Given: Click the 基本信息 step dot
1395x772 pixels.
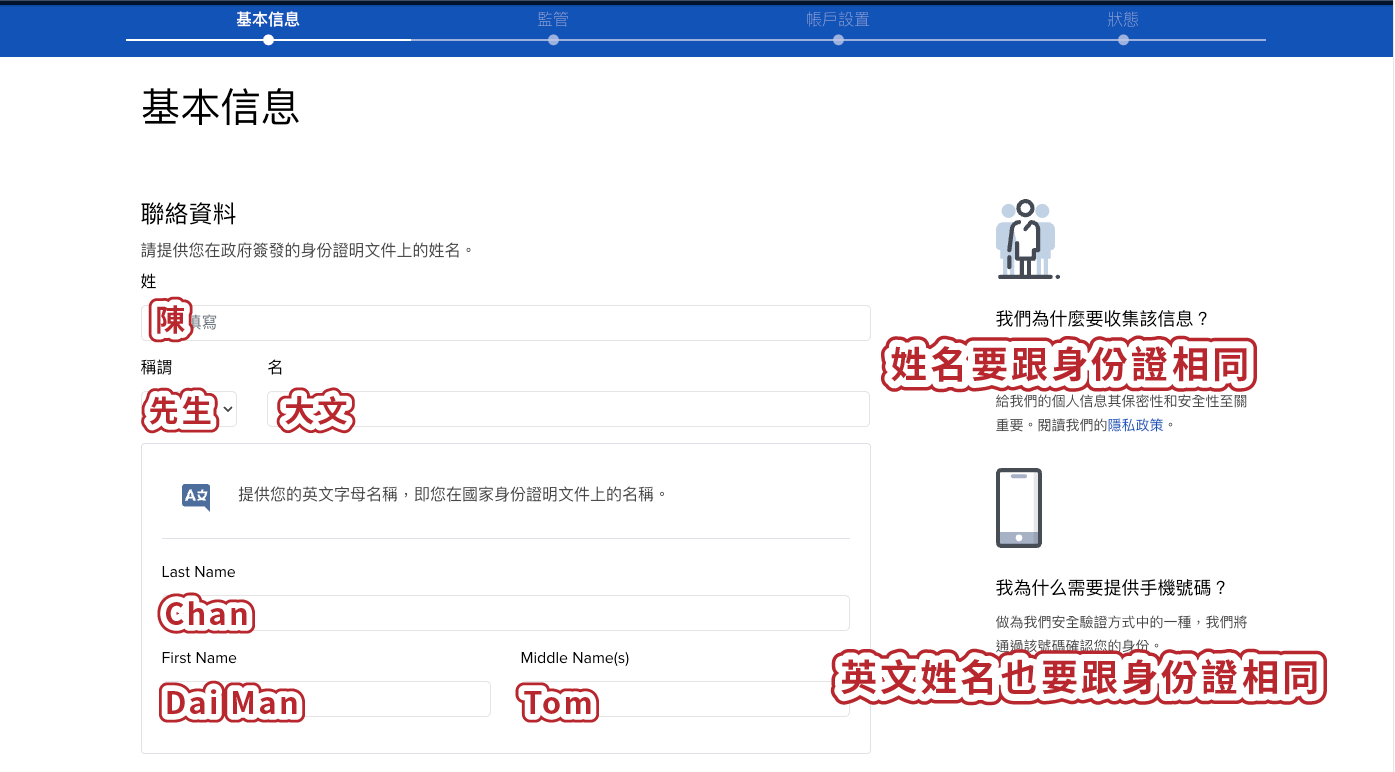Looking at the screenshot, I should (268, 40).
